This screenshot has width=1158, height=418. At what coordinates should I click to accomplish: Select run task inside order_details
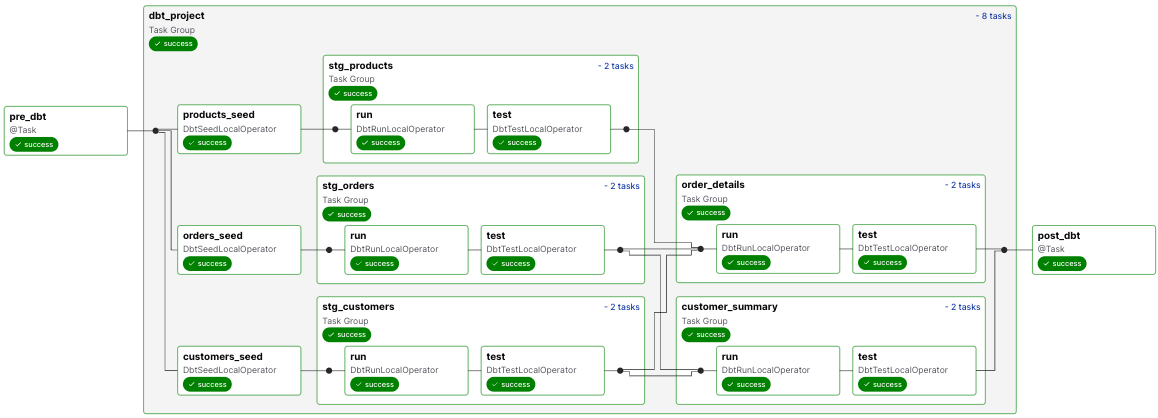tap(778, 249)
